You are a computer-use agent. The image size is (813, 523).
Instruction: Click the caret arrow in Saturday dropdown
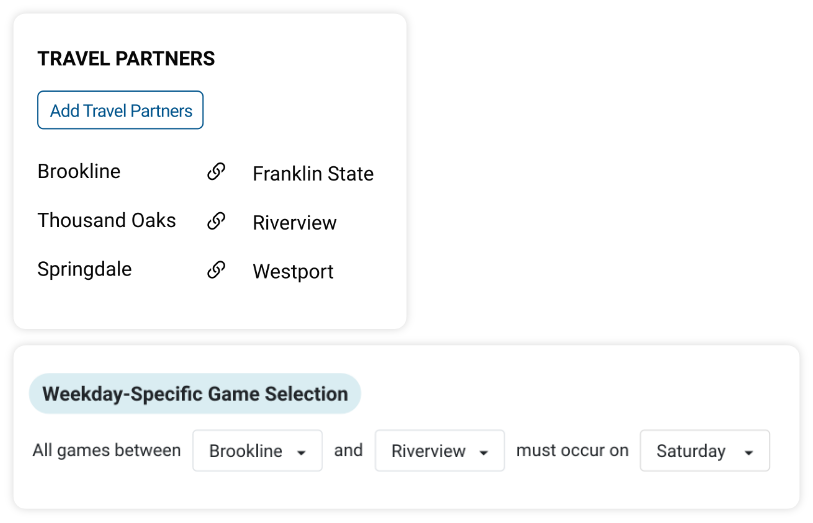point(749,453)
